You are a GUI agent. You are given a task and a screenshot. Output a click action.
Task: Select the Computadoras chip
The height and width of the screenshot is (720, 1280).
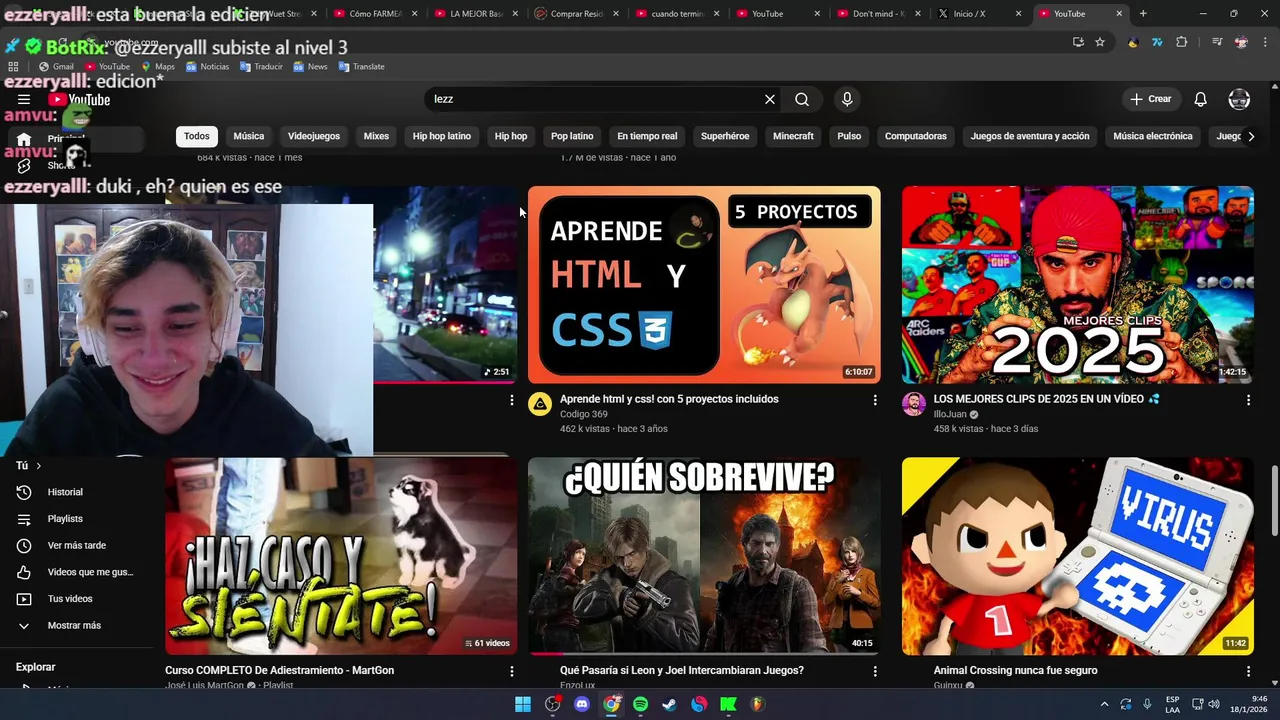916,136
